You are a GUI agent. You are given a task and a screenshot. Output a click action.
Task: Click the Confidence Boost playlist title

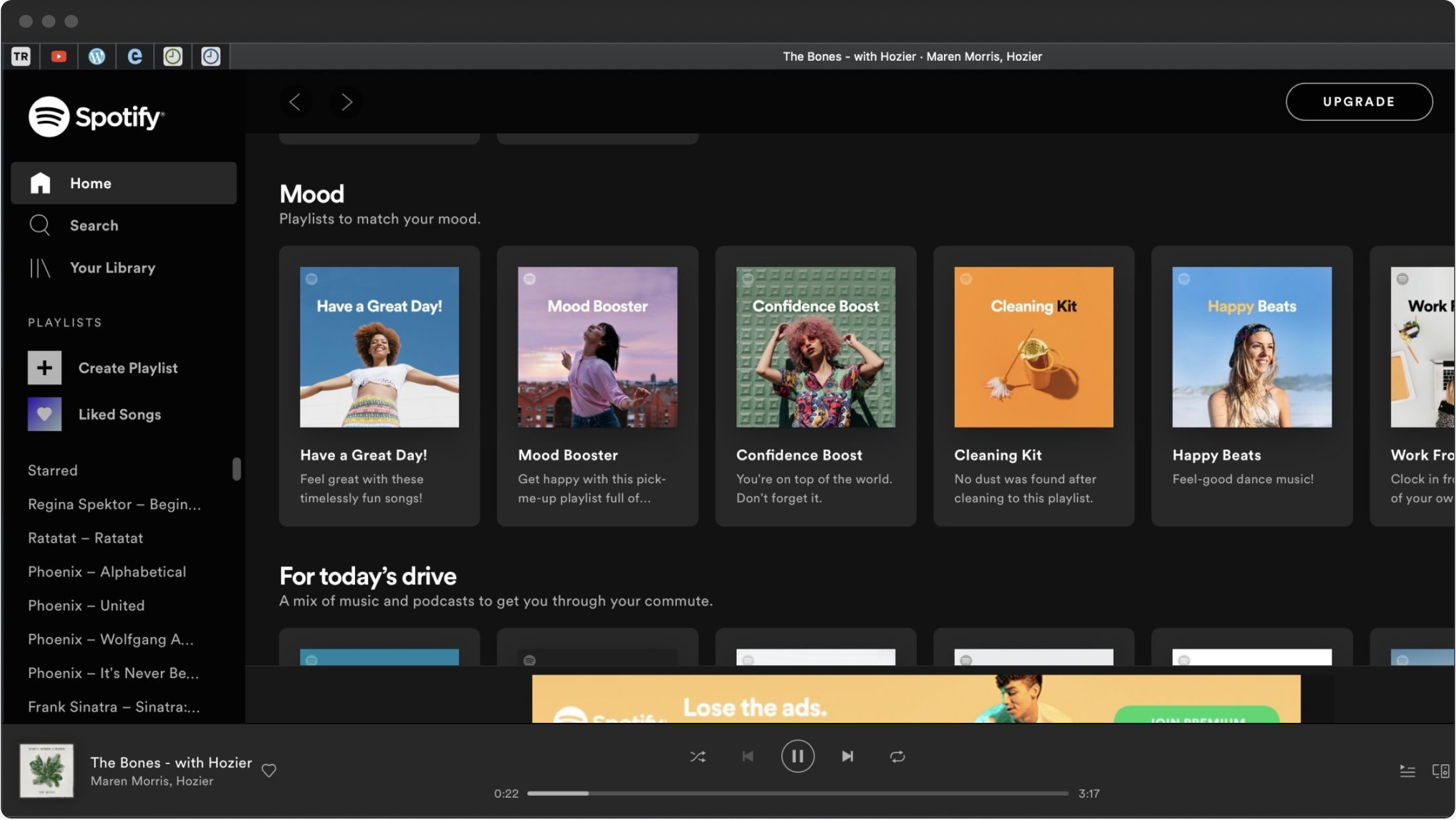[x=799, y=455]
